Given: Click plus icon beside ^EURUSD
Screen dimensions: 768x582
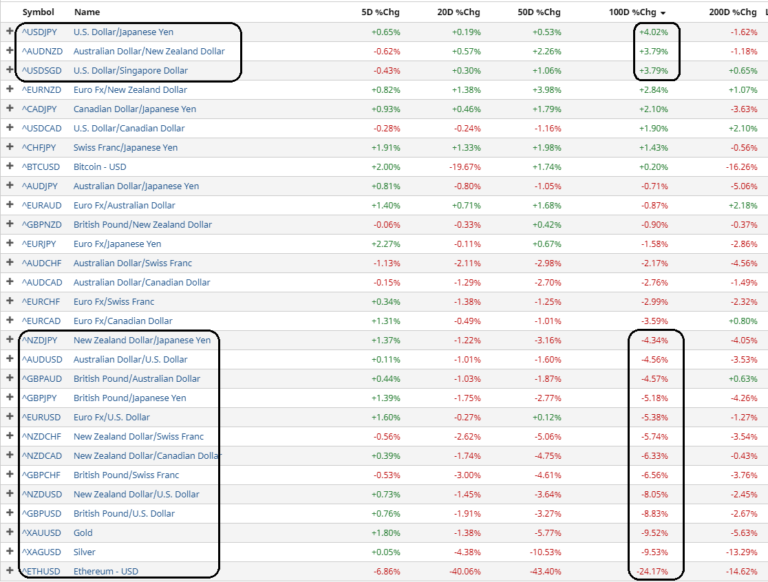Looking at the screenshot, I should coord(10,417).
